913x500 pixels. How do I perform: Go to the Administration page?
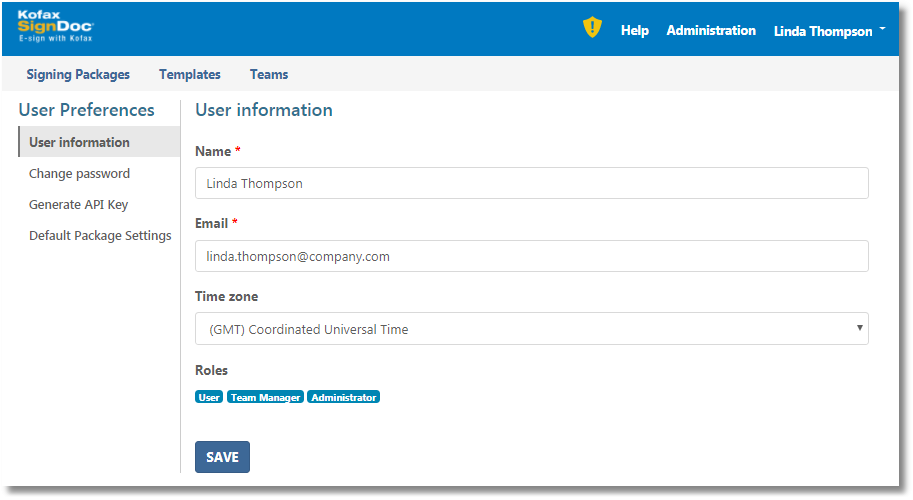click(711, 31)
